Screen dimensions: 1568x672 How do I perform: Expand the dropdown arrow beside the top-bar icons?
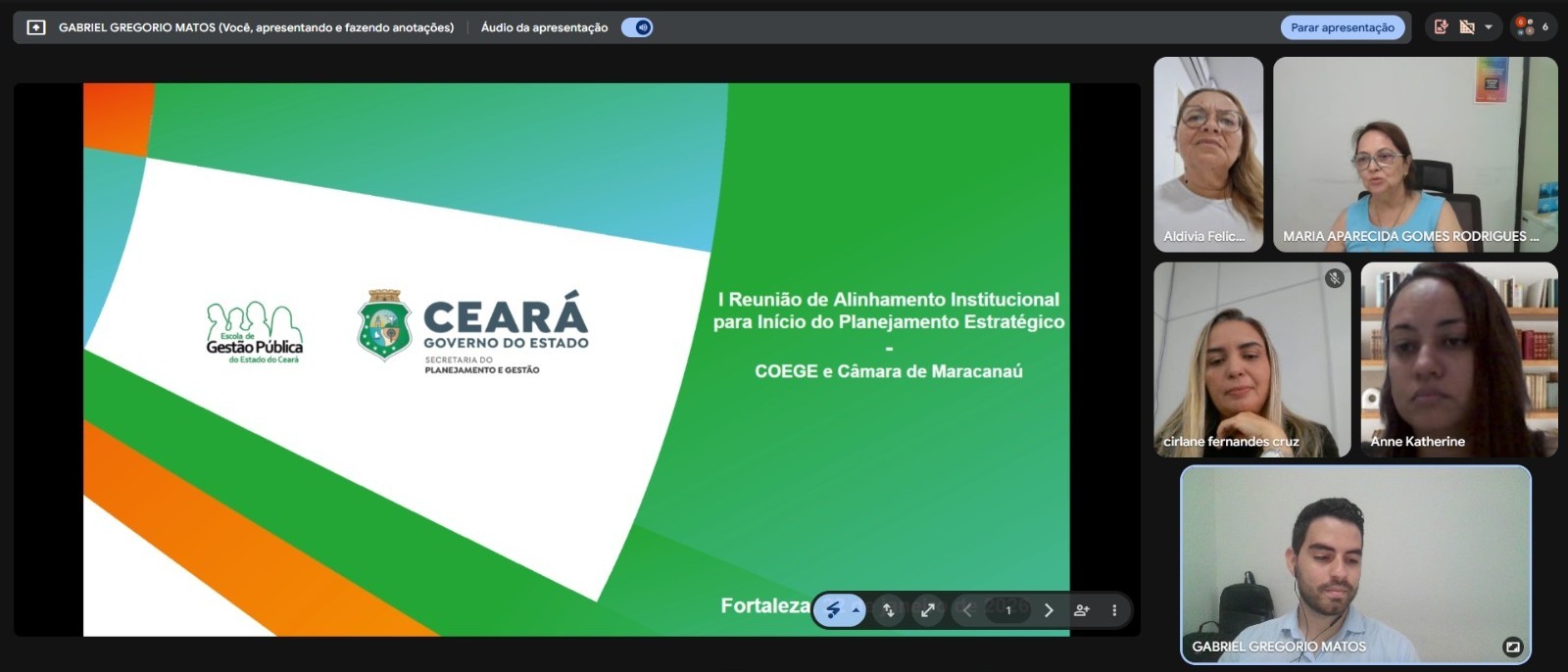click(1489, 27)
